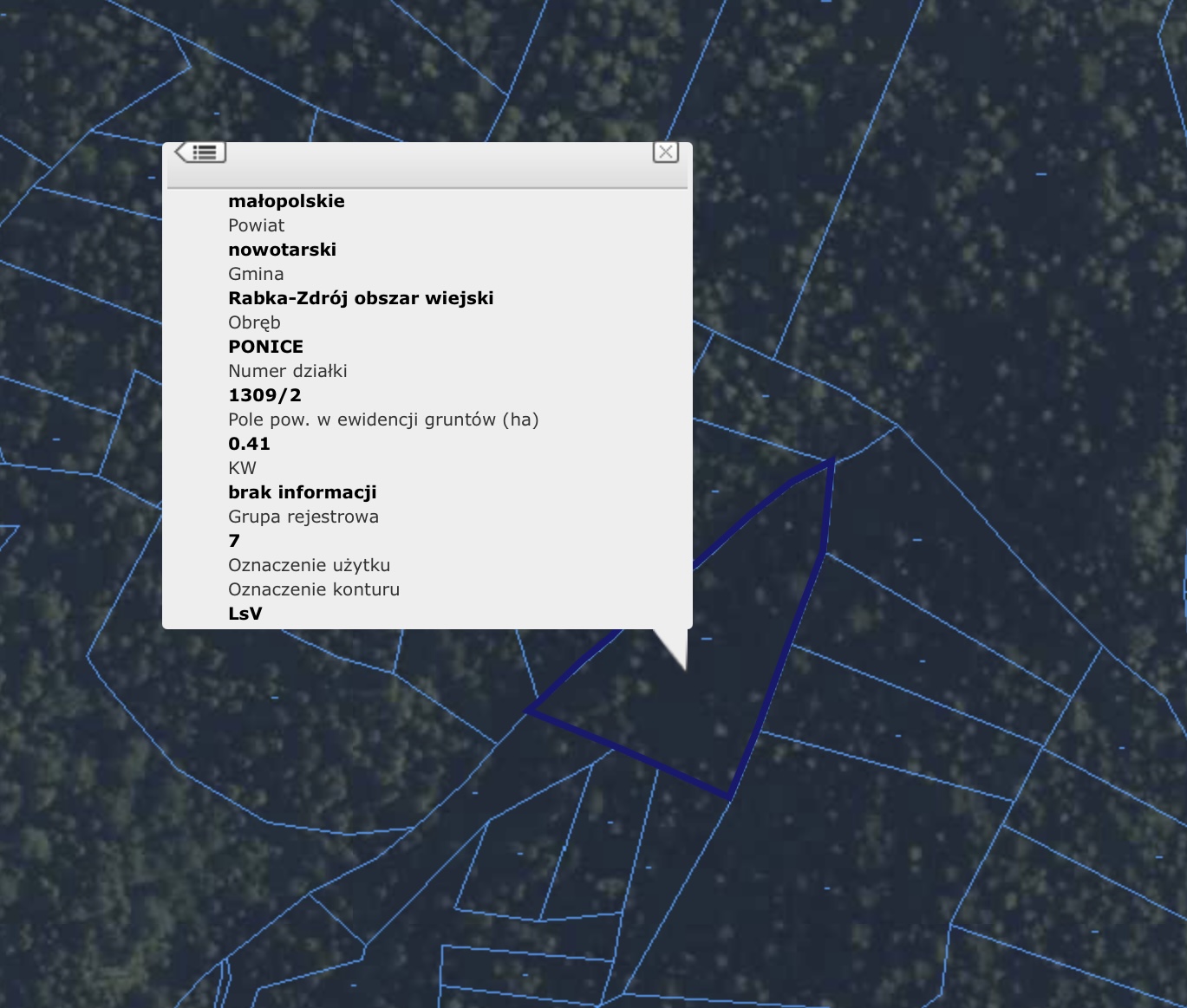Image resolution: width=1187 pixels, height=1008 pixels.
Task: Click the Oznaczenie konturu label
Action: point(313,589)
